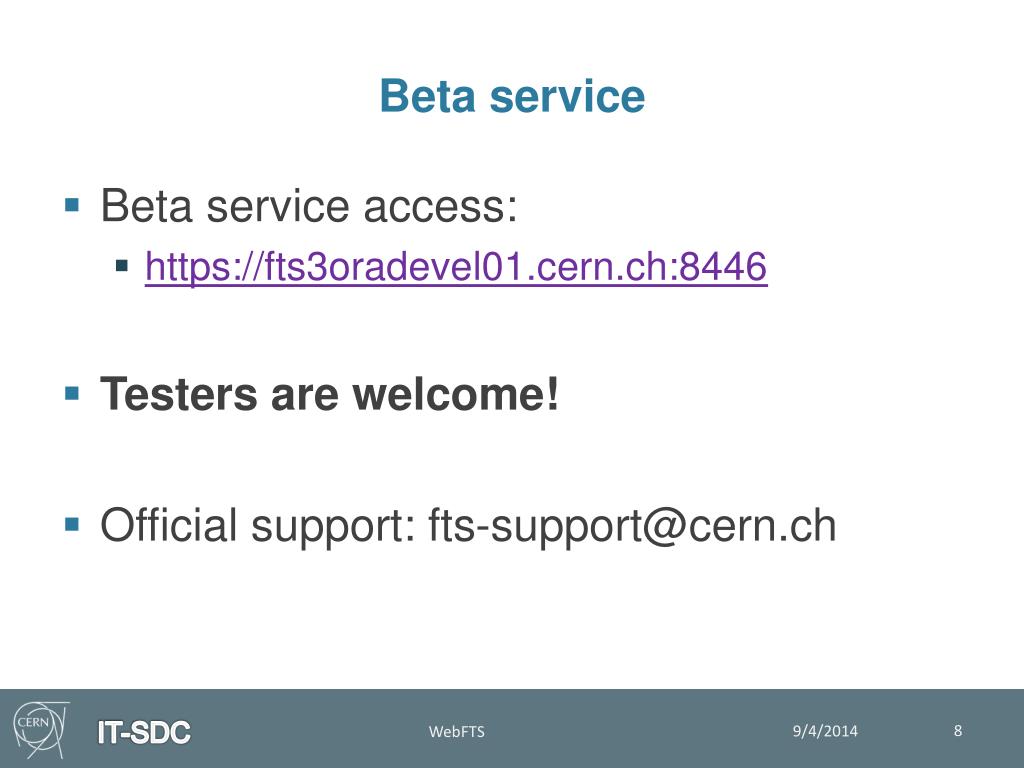Select the 'Beta service' slide title
This screenshot has width=1024, height=768.
(512, 96)
